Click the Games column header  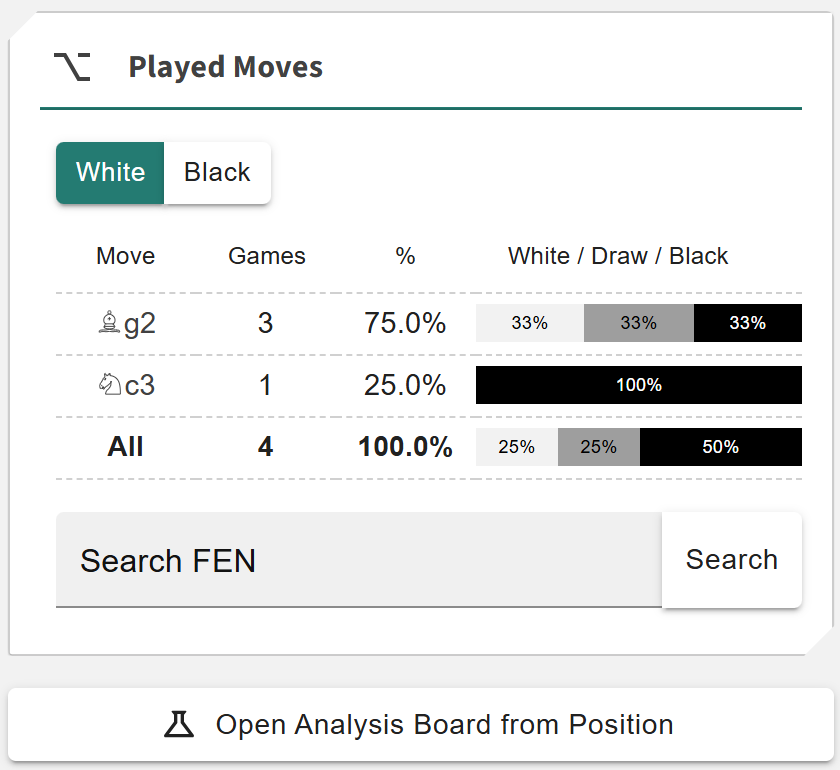[267, 256]
